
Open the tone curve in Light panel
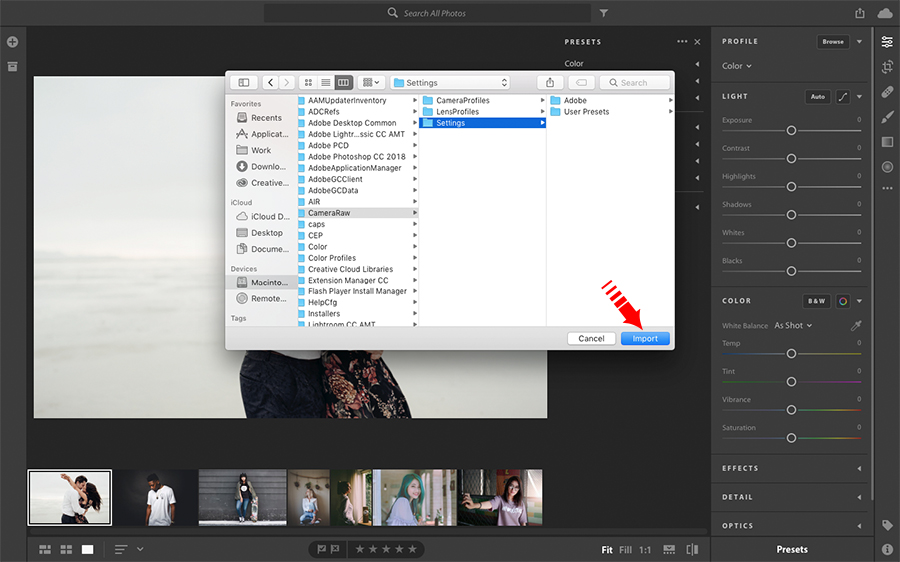pyautogui.click(x=843, y=97)
